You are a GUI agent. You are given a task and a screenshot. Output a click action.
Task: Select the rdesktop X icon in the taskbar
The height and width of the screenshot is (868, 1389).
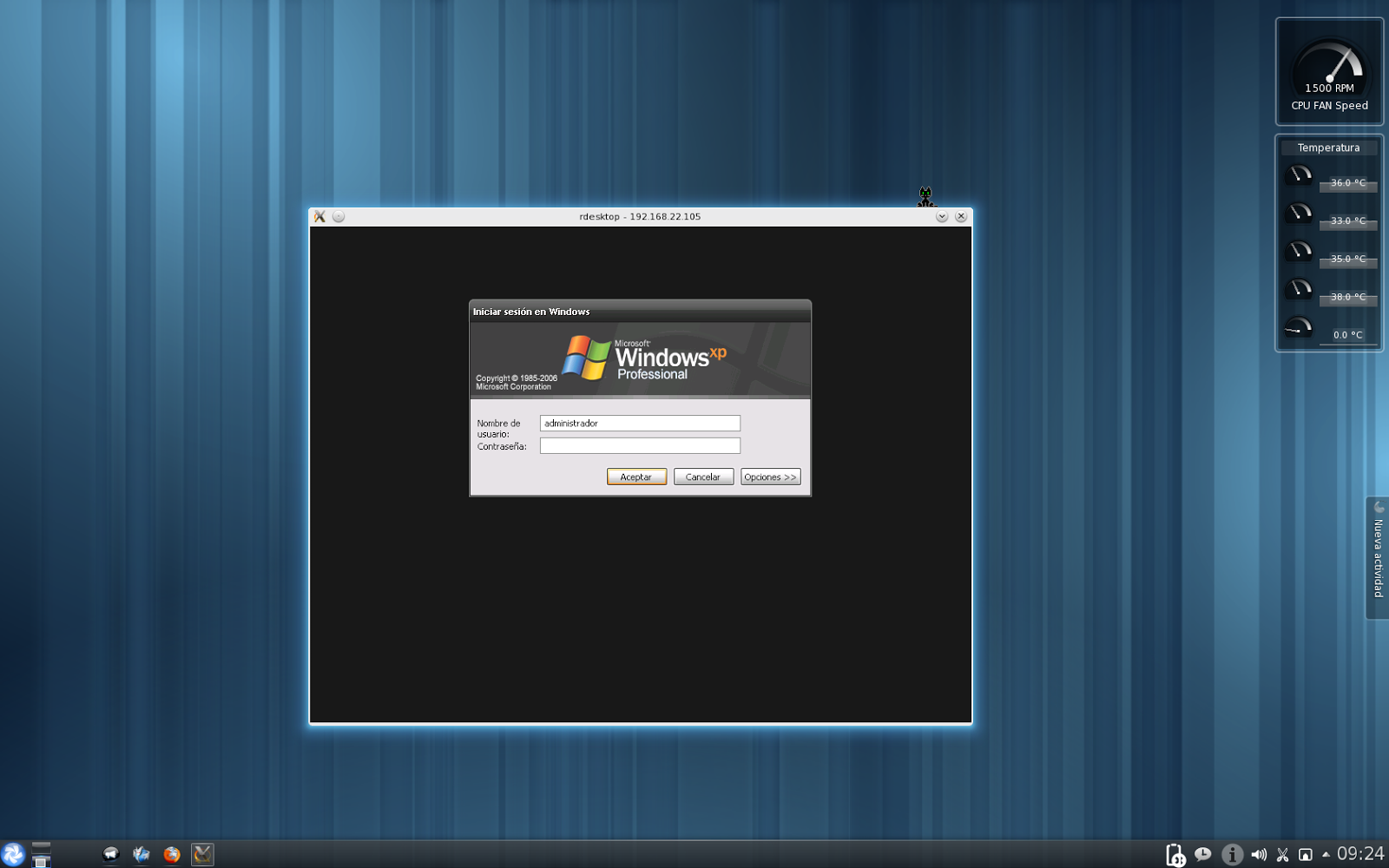coord(201,853)
